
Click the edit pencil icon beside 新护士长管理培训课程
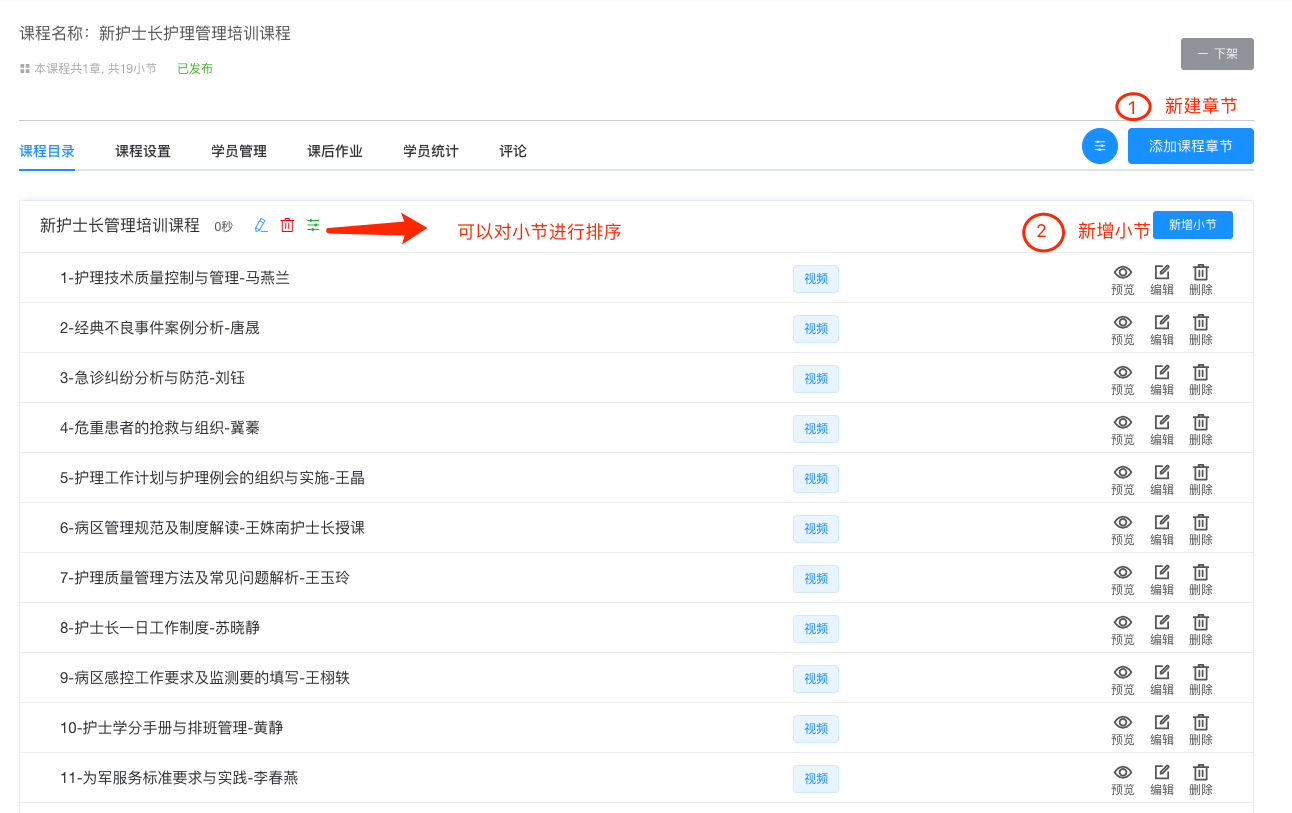tap(261, 225)
